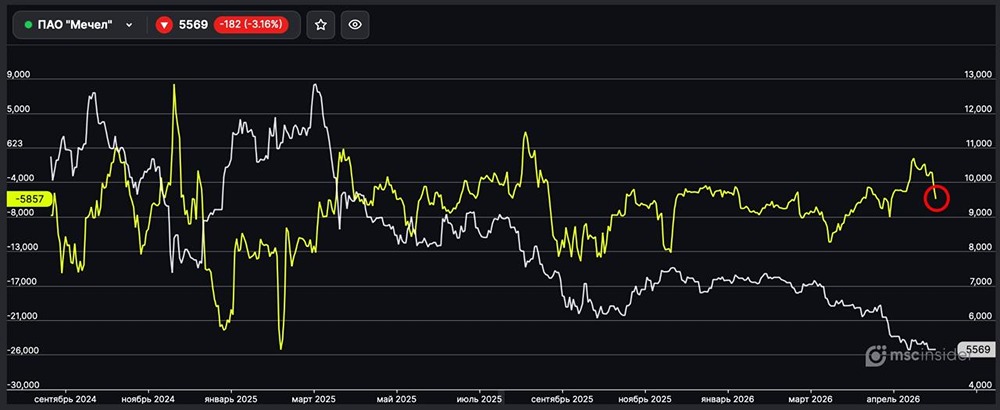The image size is (1000, 410).
Task: Click the 'май 2025' time axis label
Action: (x=396, y=399)
